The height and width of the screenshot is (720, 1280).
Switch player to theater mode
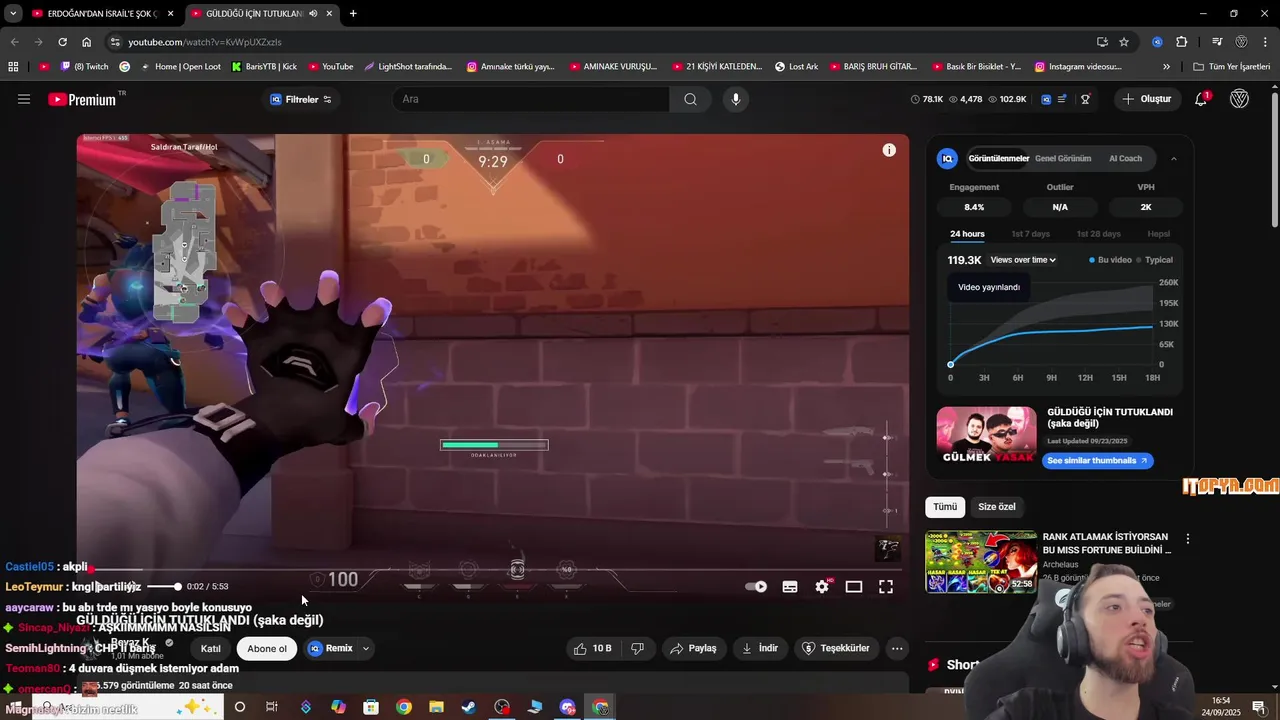854,587
